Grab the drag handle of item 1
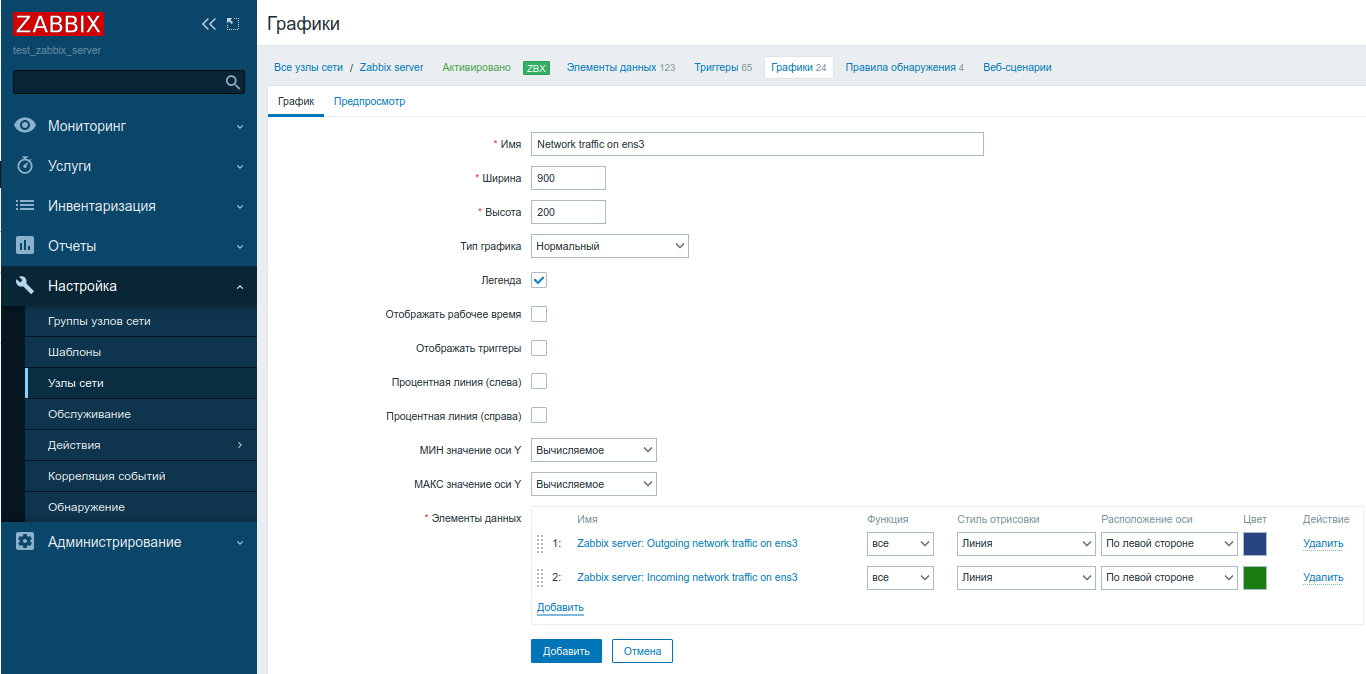 (541, 544)
